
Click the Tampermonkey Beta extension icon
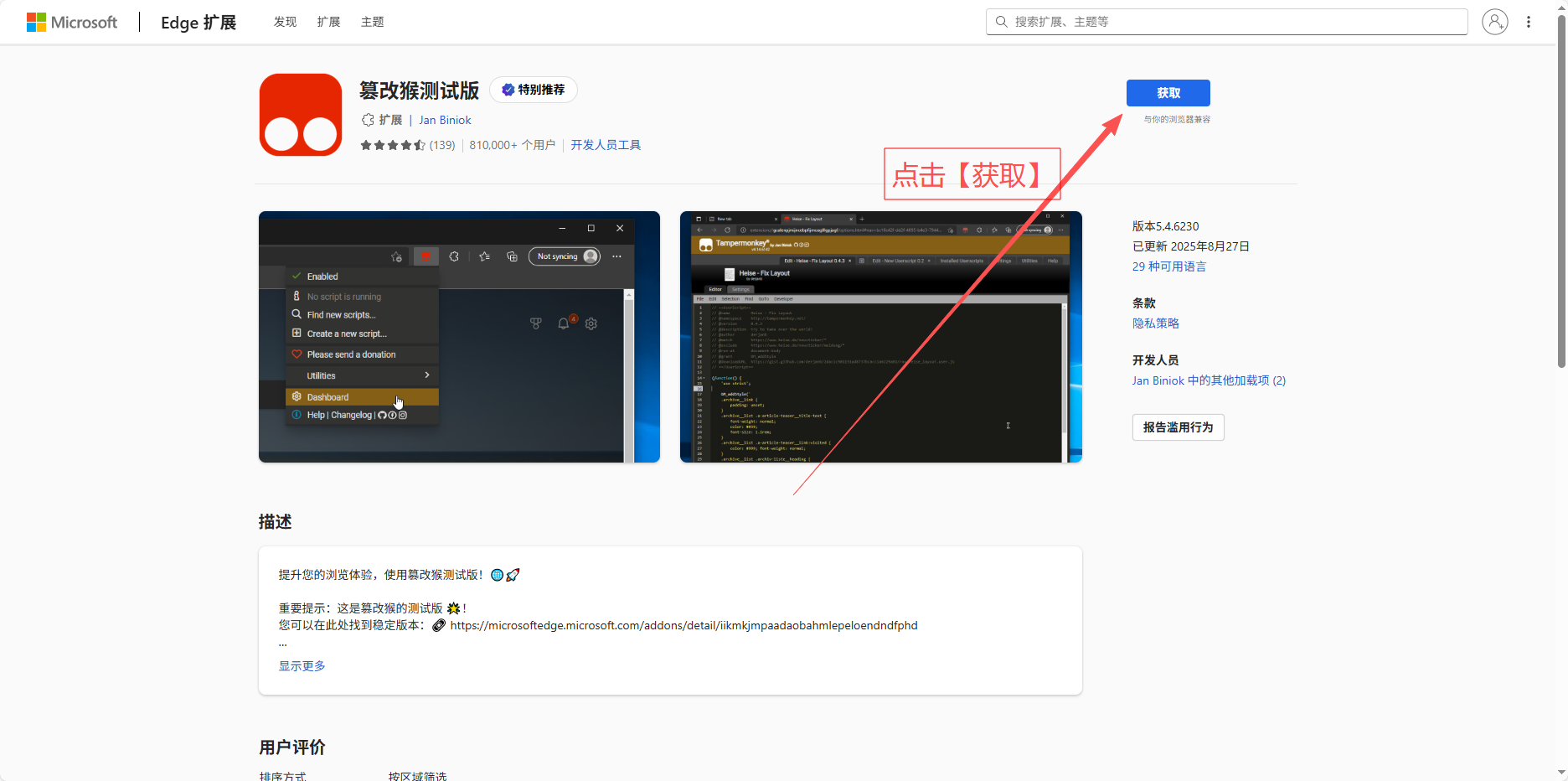pyautogui.click(x=300, y=115)
